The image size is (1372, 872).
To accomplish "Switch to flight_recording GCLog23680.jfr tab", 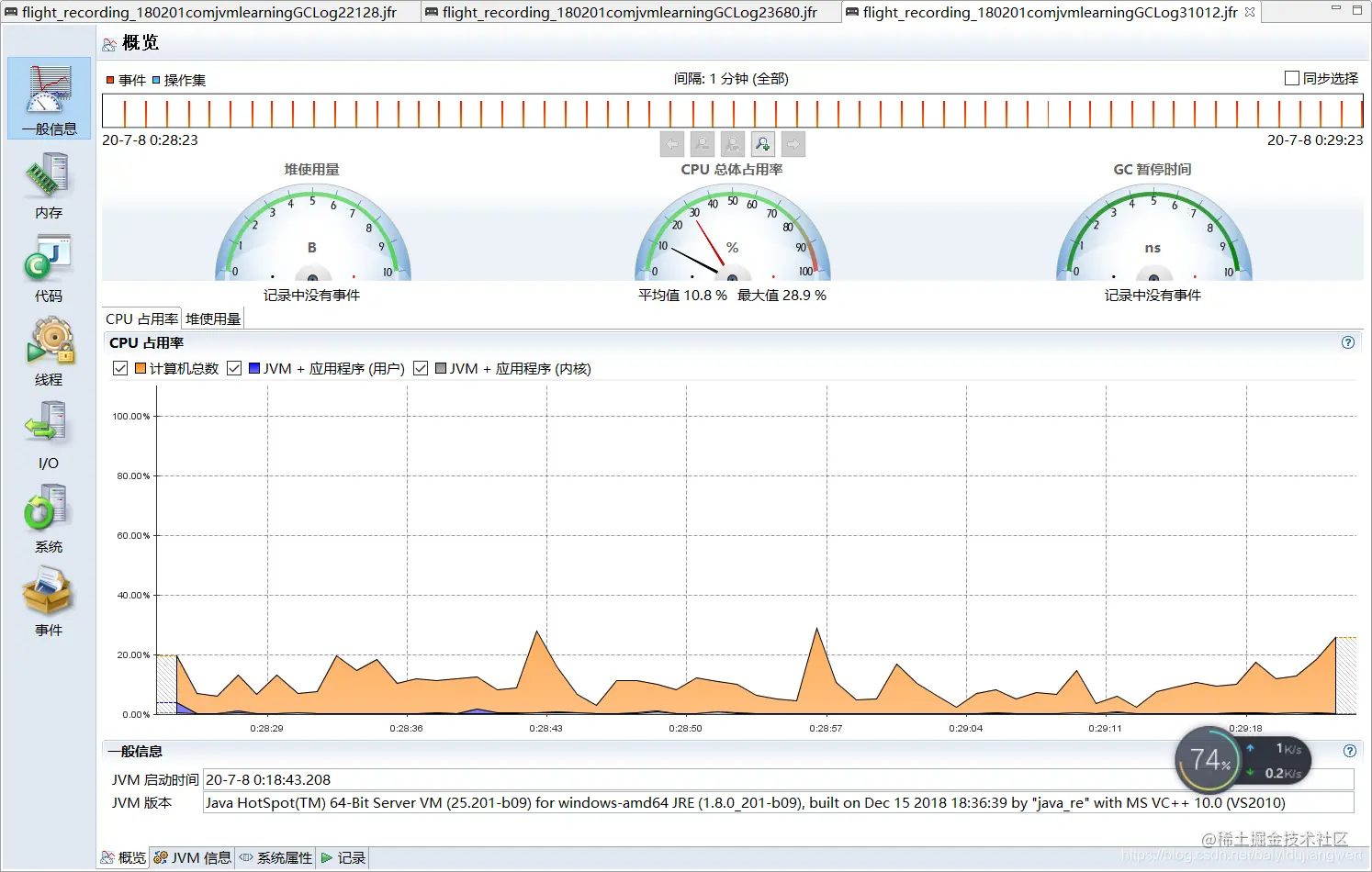I will 631,12.
